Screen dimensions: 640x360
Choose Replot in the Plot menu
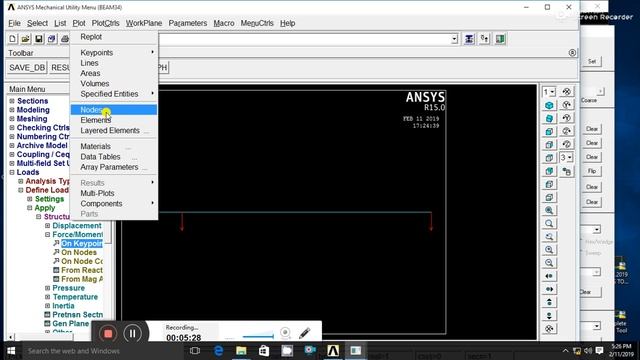pos(114,37)
